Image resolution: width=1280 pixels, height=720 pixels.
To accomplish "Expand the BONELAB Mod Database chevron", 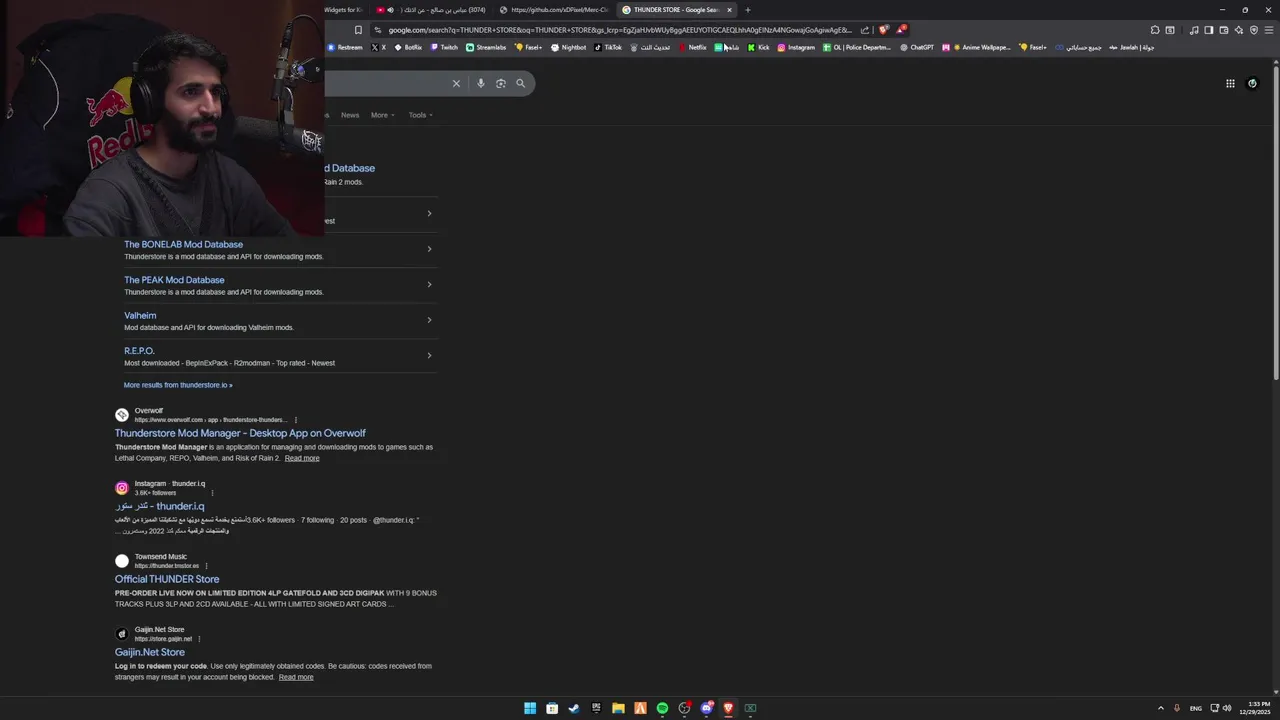I will [x=429, y=249].
